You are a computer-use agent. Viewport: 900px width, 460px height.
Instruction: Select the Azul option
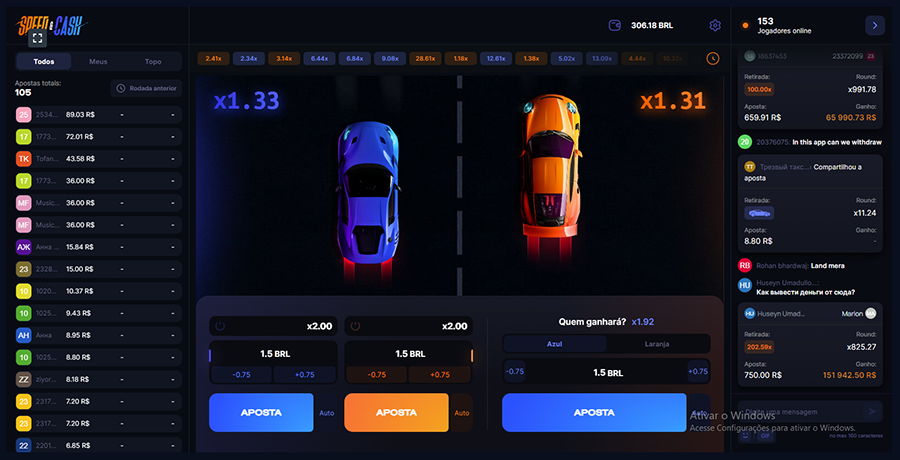coord(554,344)
